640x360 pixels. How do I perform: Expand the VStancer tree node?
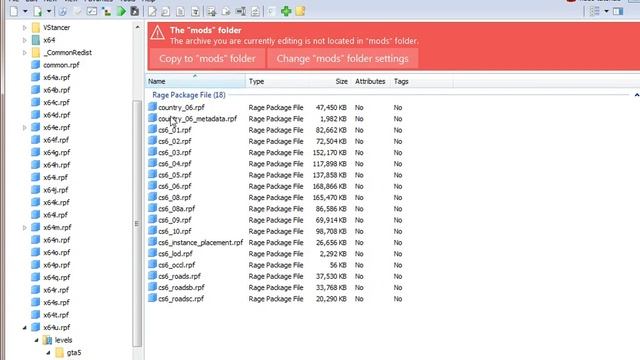point(24,28)
